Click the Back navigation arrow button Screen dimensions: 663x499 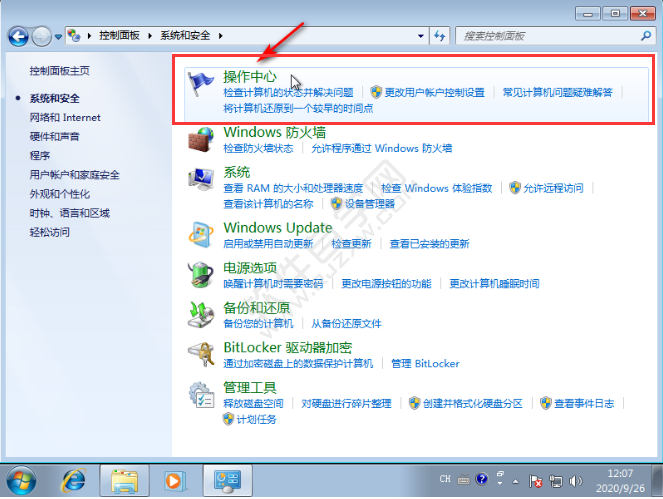18,36
